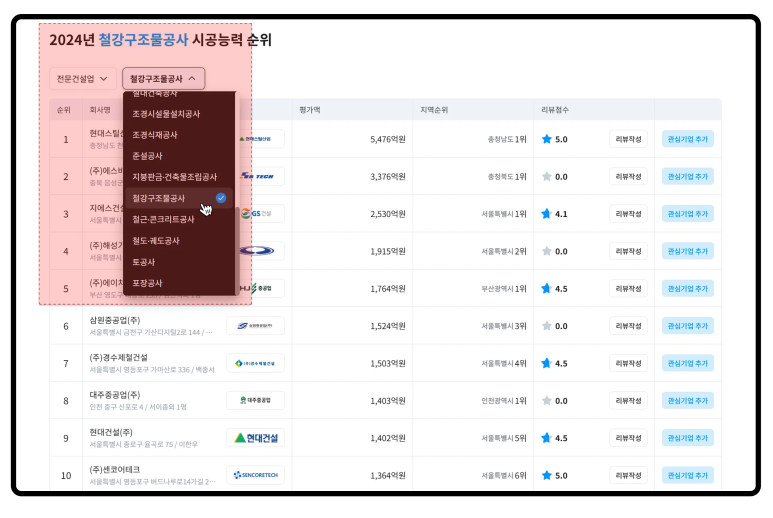Screen dimensions: 773x518
Task: Click 리뷰작성 in the 1,915억원 row
Action: [628, 251]
